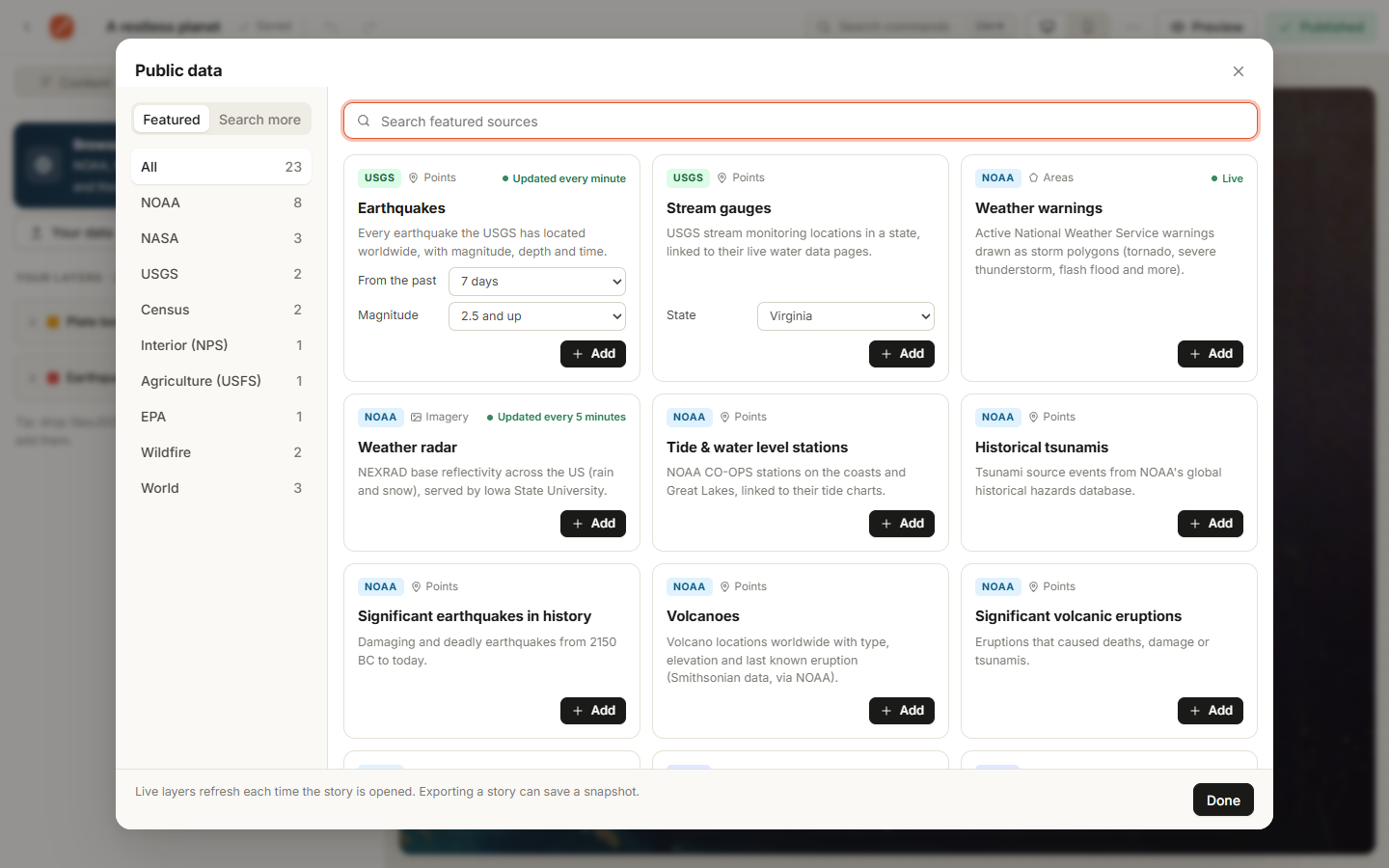Image resolution: width=1389 pixels, height=868 pixels.
Task: Click Updated every minute status label
Action: tap(563, 178)
